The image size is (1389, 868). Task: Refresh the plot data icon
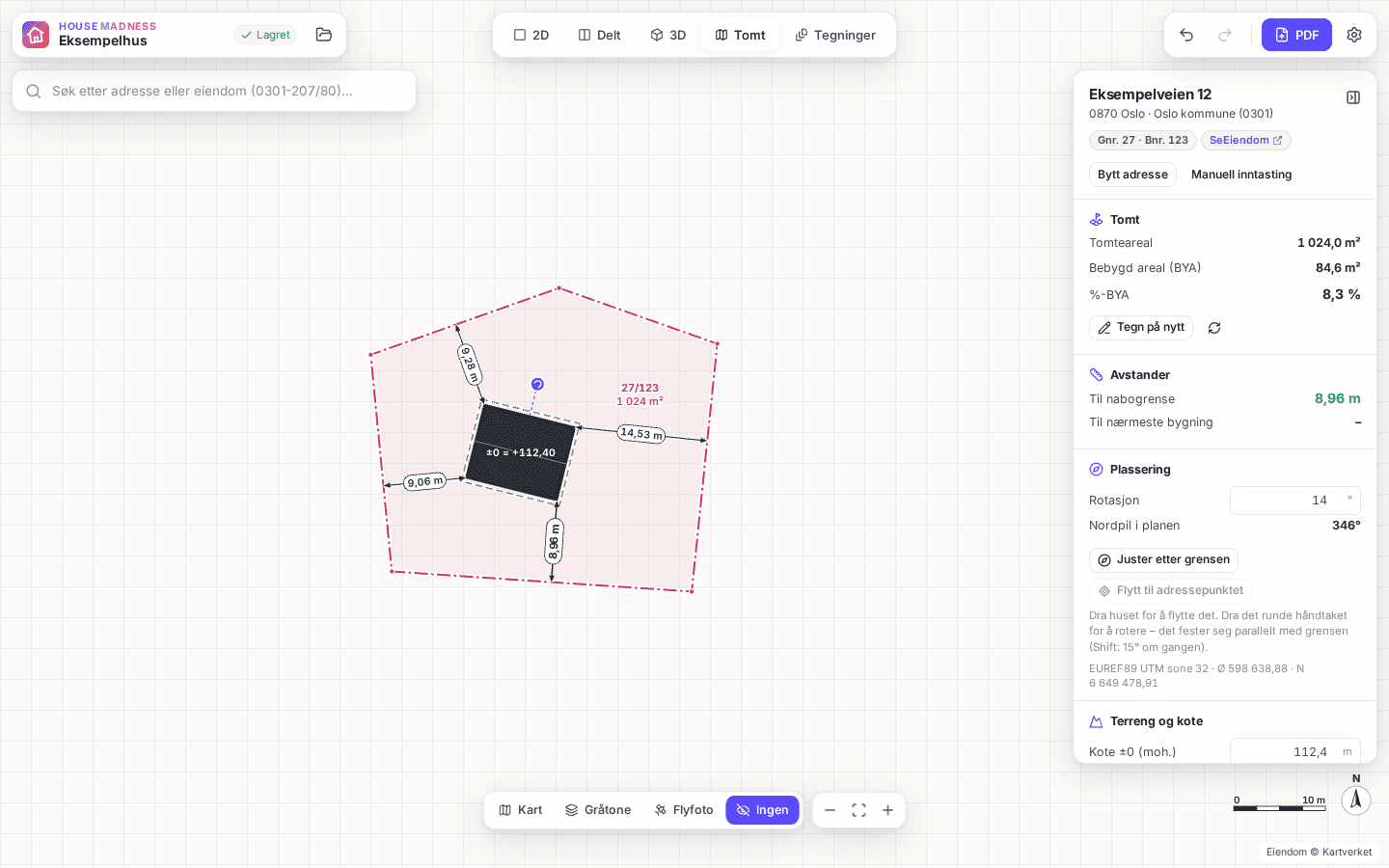(x=1214, y=328)
